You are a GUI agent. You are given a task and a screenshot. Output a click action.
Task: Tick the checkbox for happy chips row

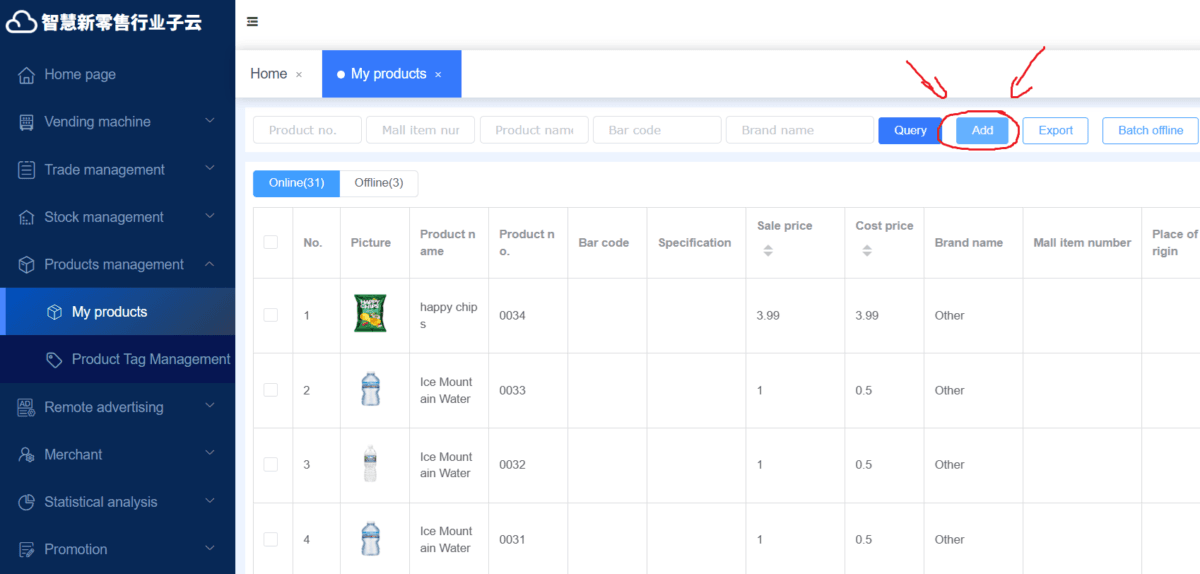click(x=271, y=315)
